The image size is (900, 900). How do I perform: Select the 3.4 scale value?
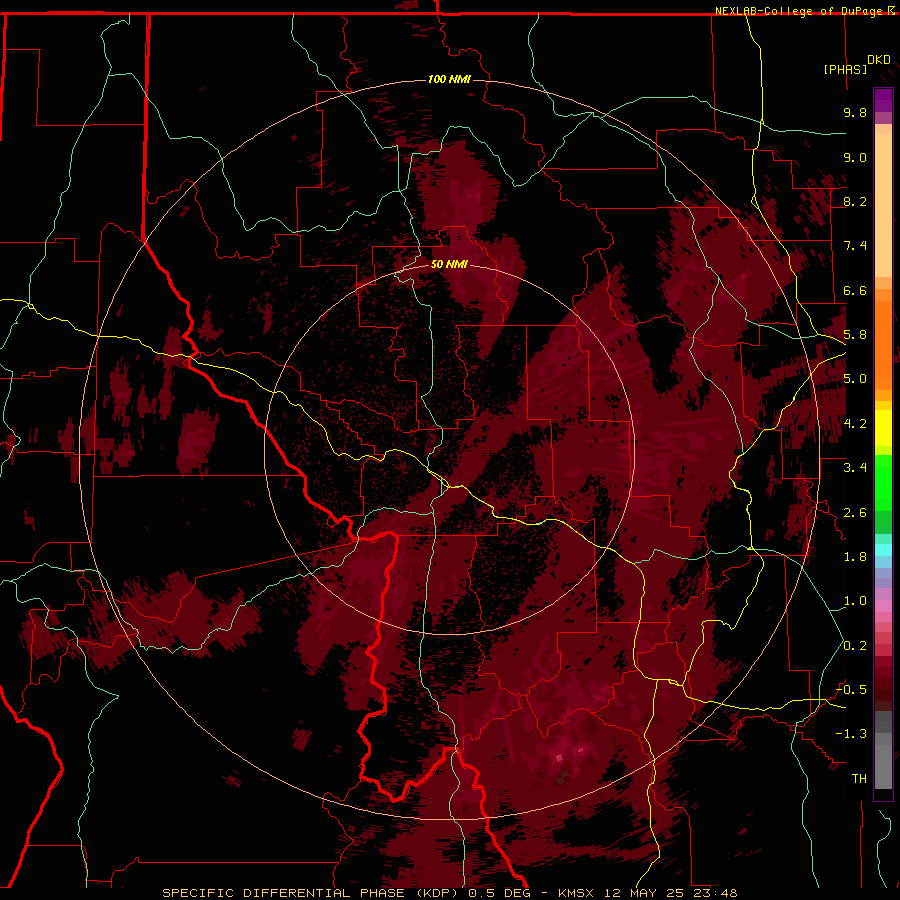point(855,468)
